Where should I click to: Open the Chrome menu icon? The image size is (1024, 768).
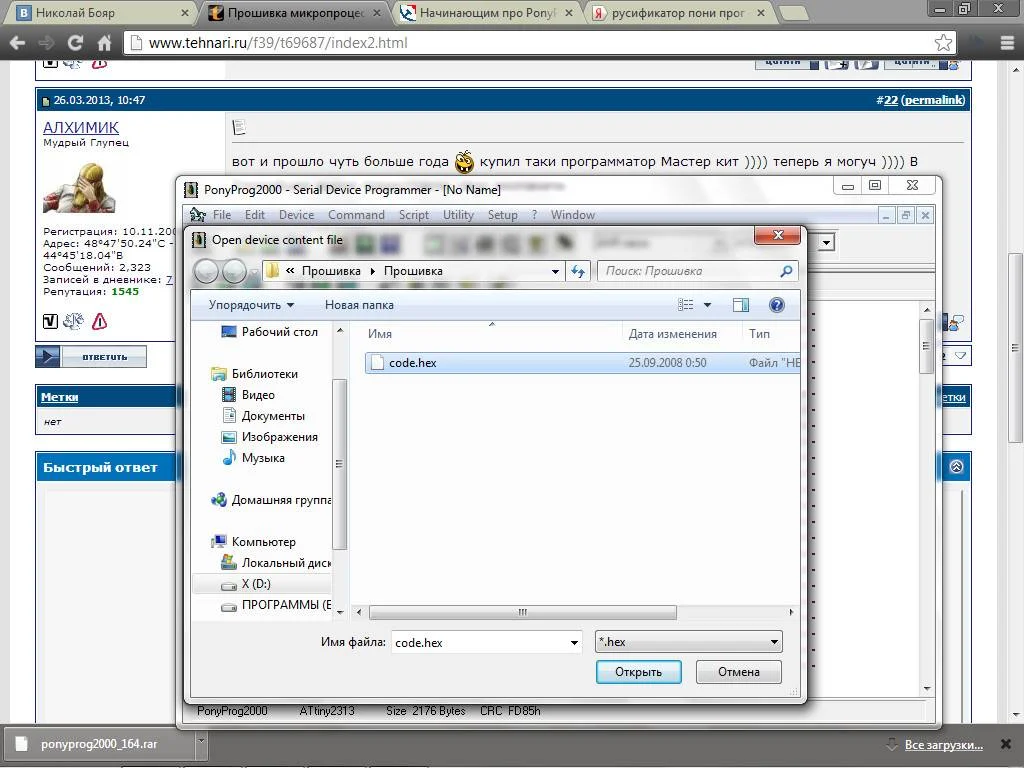1007,43
